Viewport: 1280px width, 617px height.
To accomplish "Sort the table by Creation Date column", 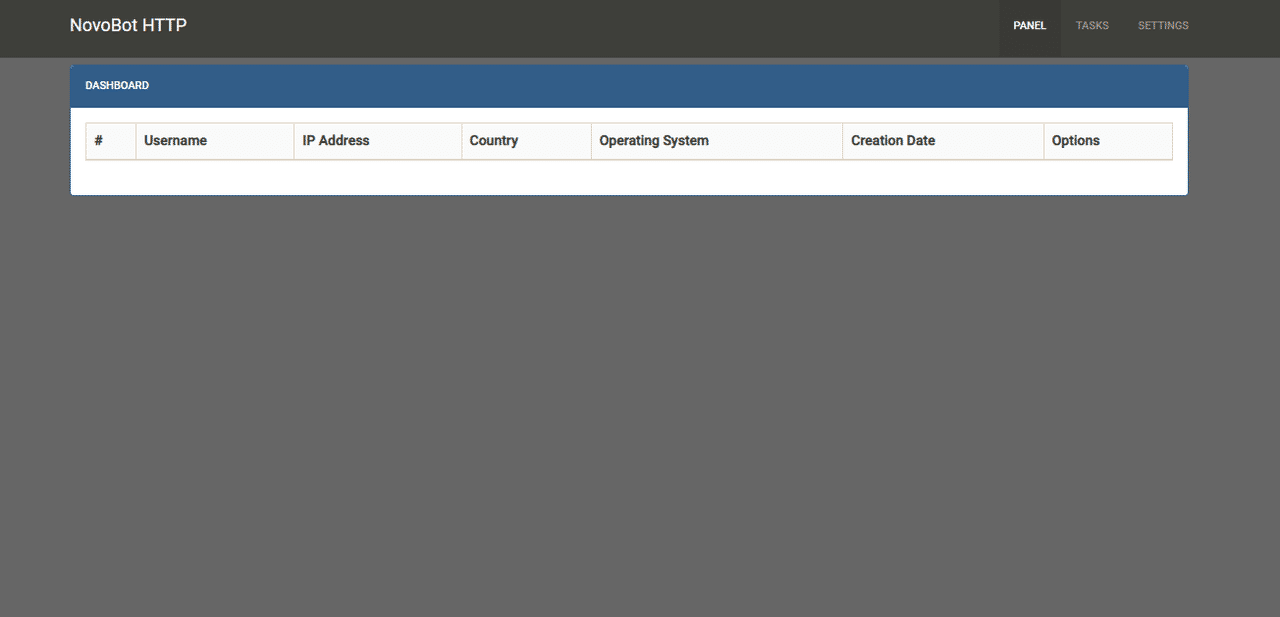I will pos(893,140).
